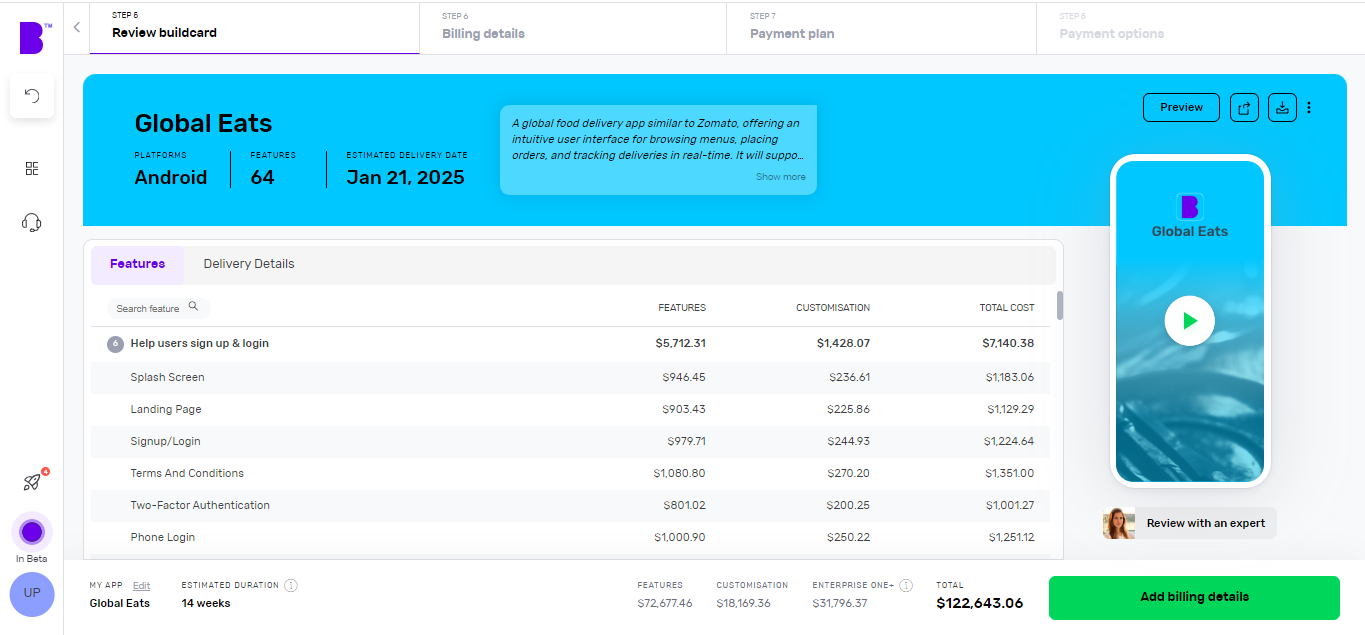Click the TOTAL COST column header
This screenshot has width=1365, height=635.
pos(1007,308)
